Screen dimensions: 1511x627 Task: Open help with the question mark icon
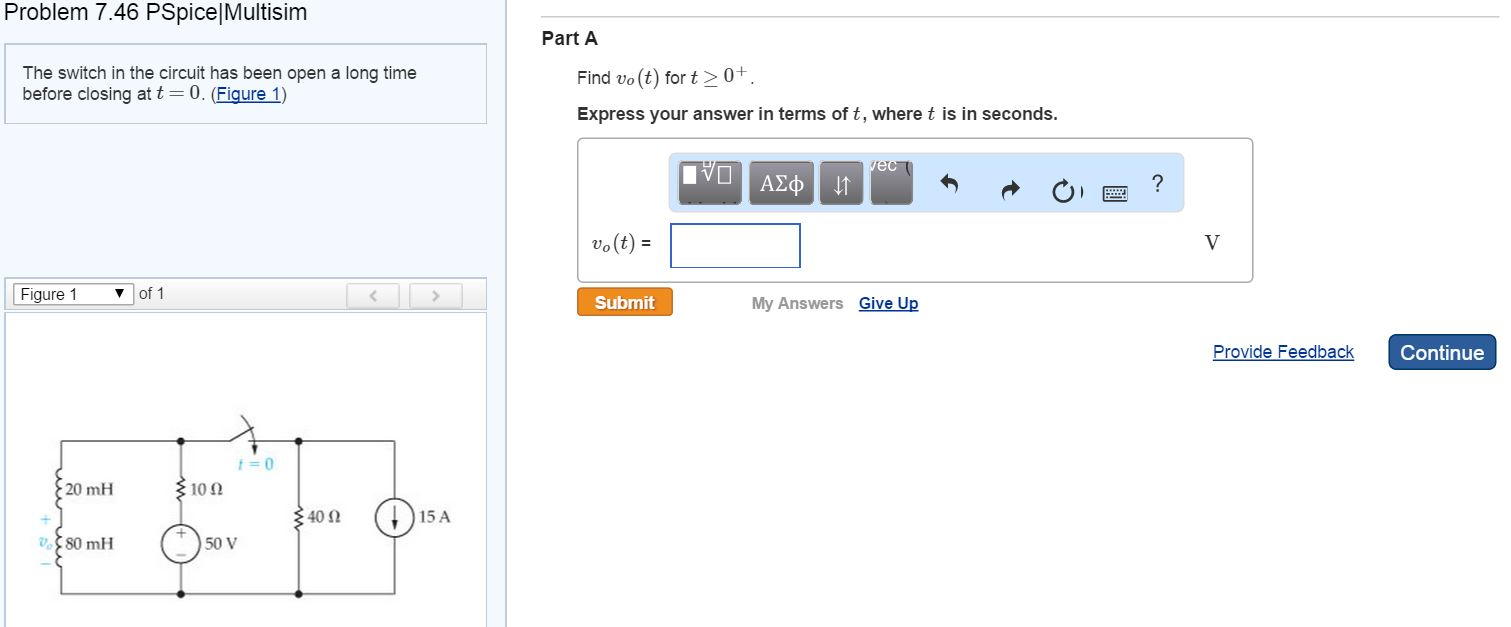1157,183
